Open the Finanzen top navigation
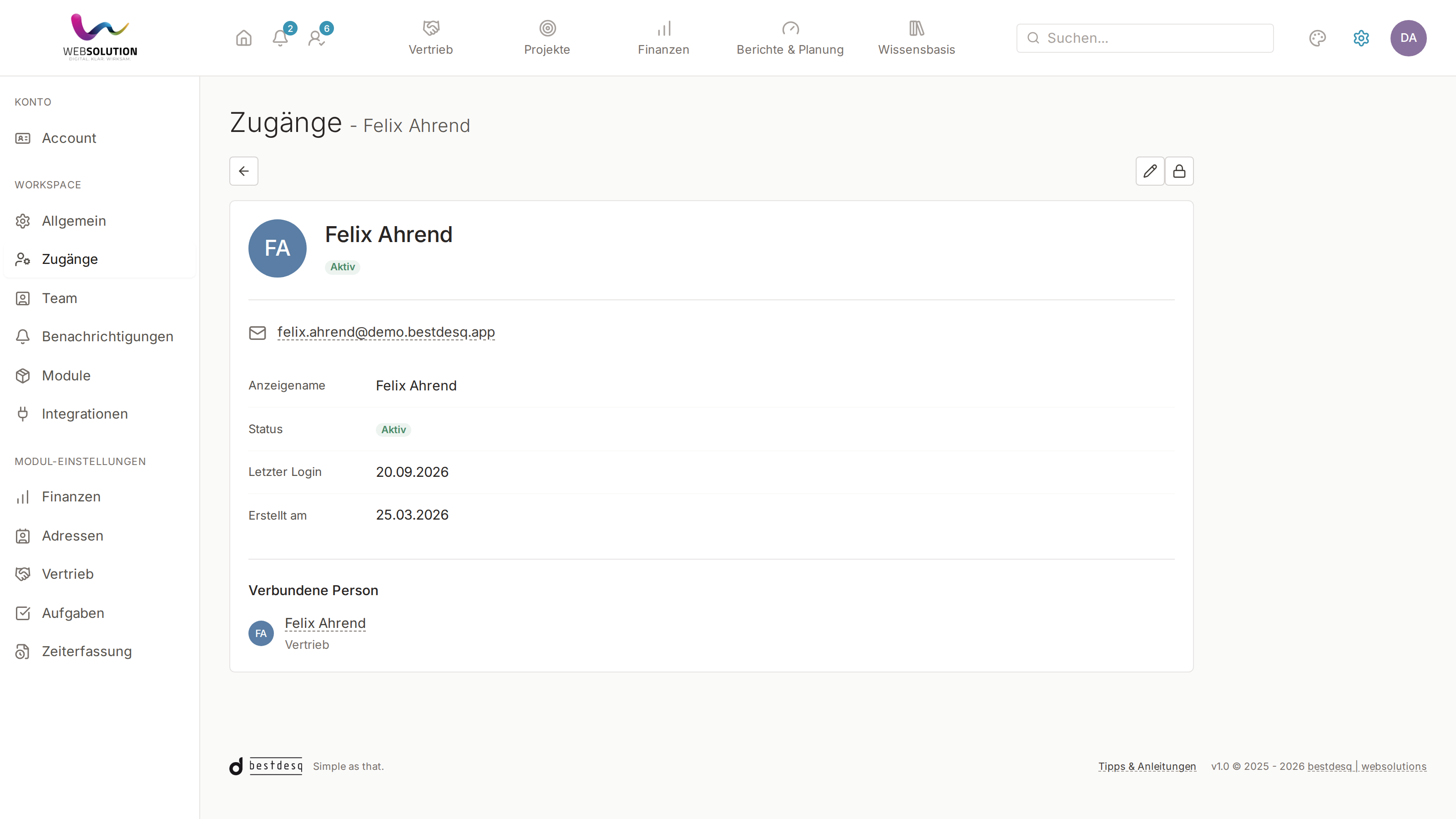This screenshot has width=1456, height=819. (663, 38)
